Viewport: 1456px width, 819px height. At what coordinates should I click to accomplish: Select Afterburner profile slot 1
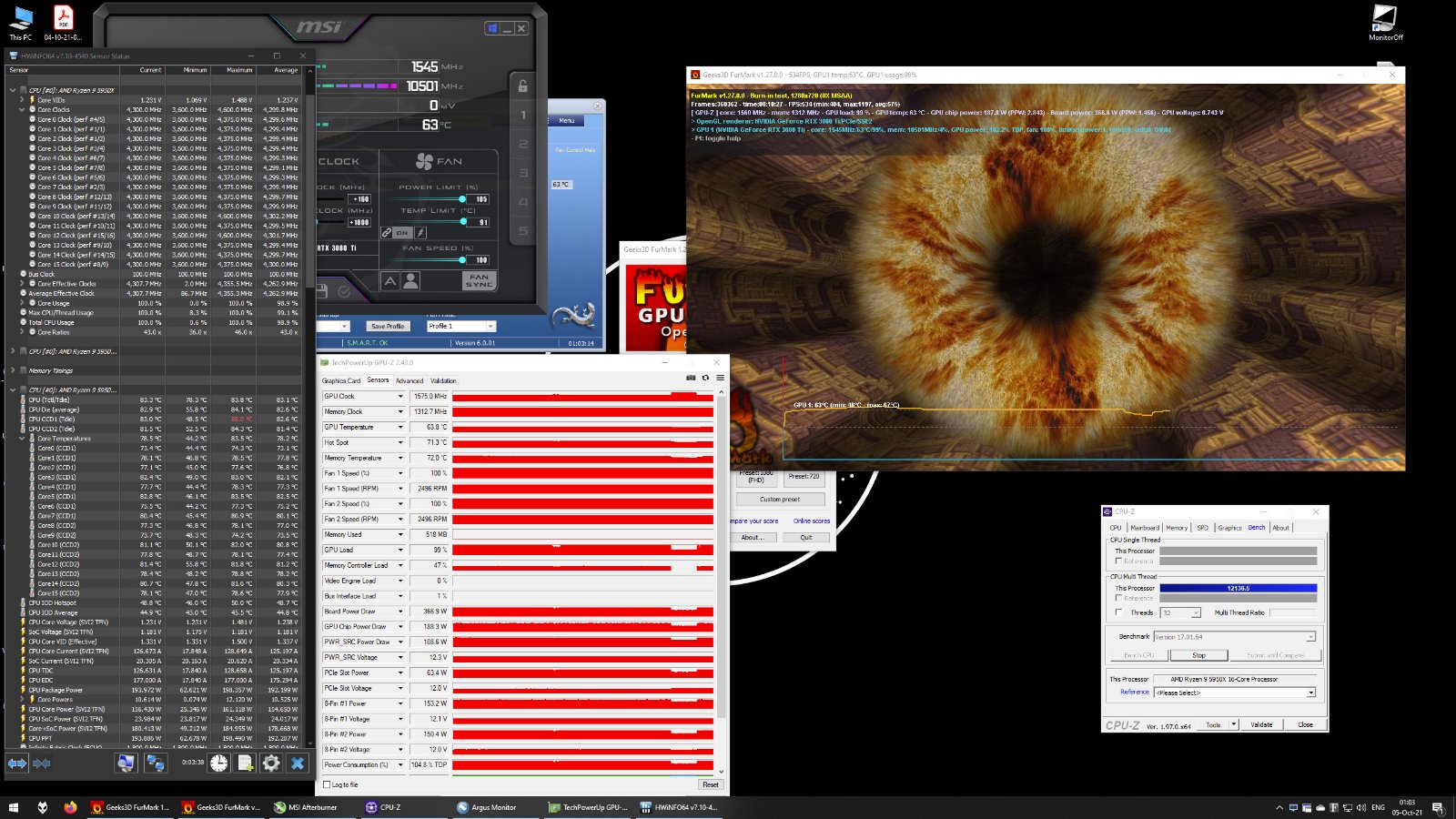[523, 115]
